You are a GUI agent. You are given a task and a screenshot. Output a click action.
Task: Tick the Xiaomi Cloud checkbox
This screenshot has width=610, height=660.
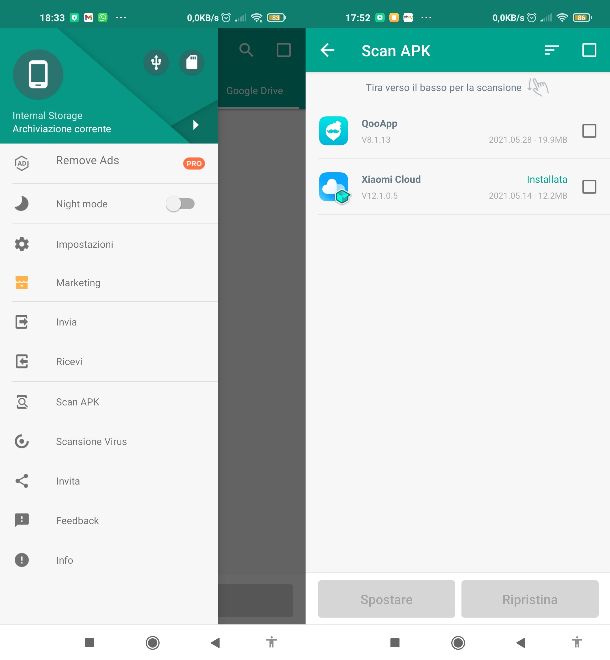589,186
